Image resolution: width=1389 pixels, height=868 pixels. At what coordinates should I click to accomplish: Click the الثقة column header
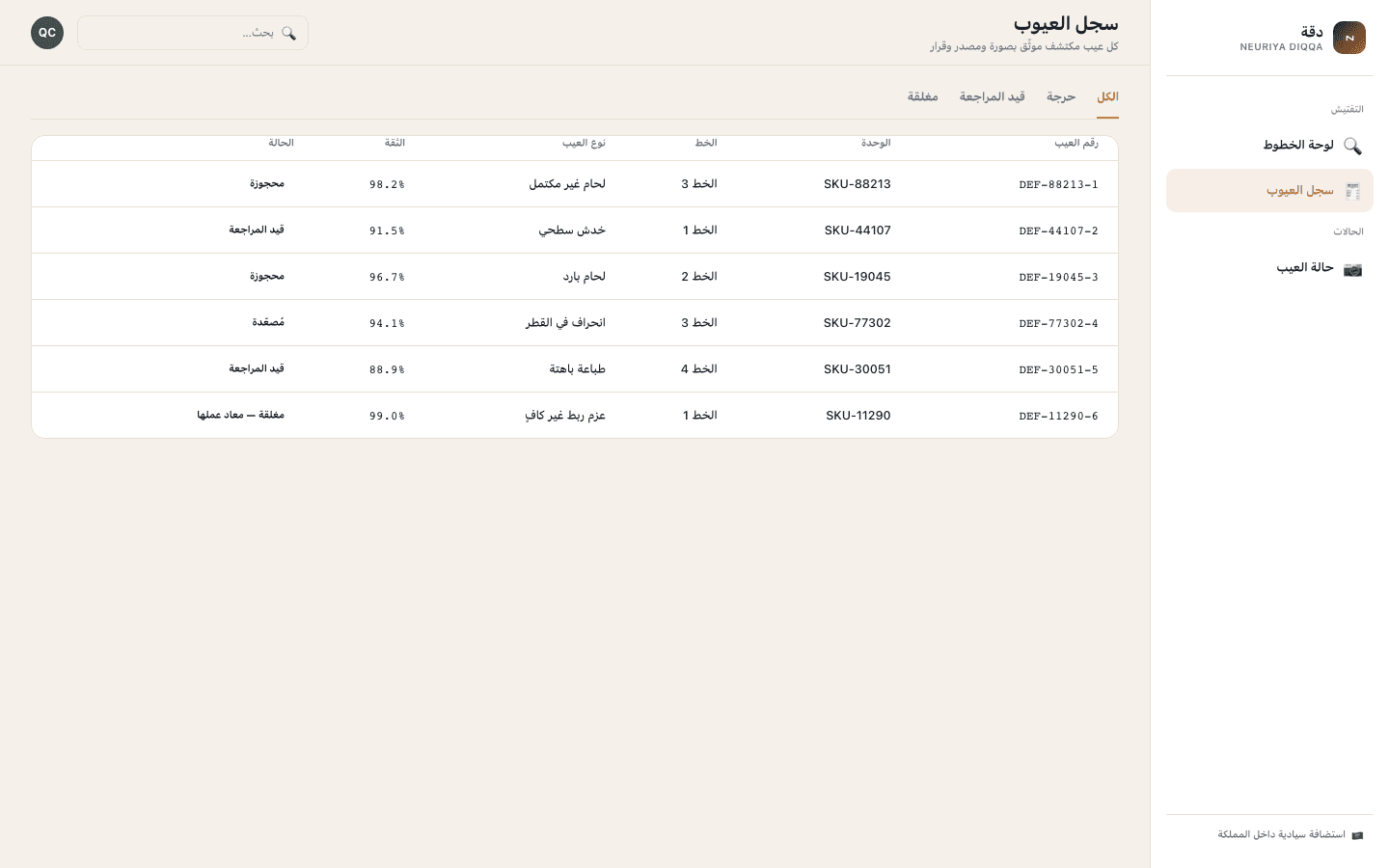coord(395,143)
